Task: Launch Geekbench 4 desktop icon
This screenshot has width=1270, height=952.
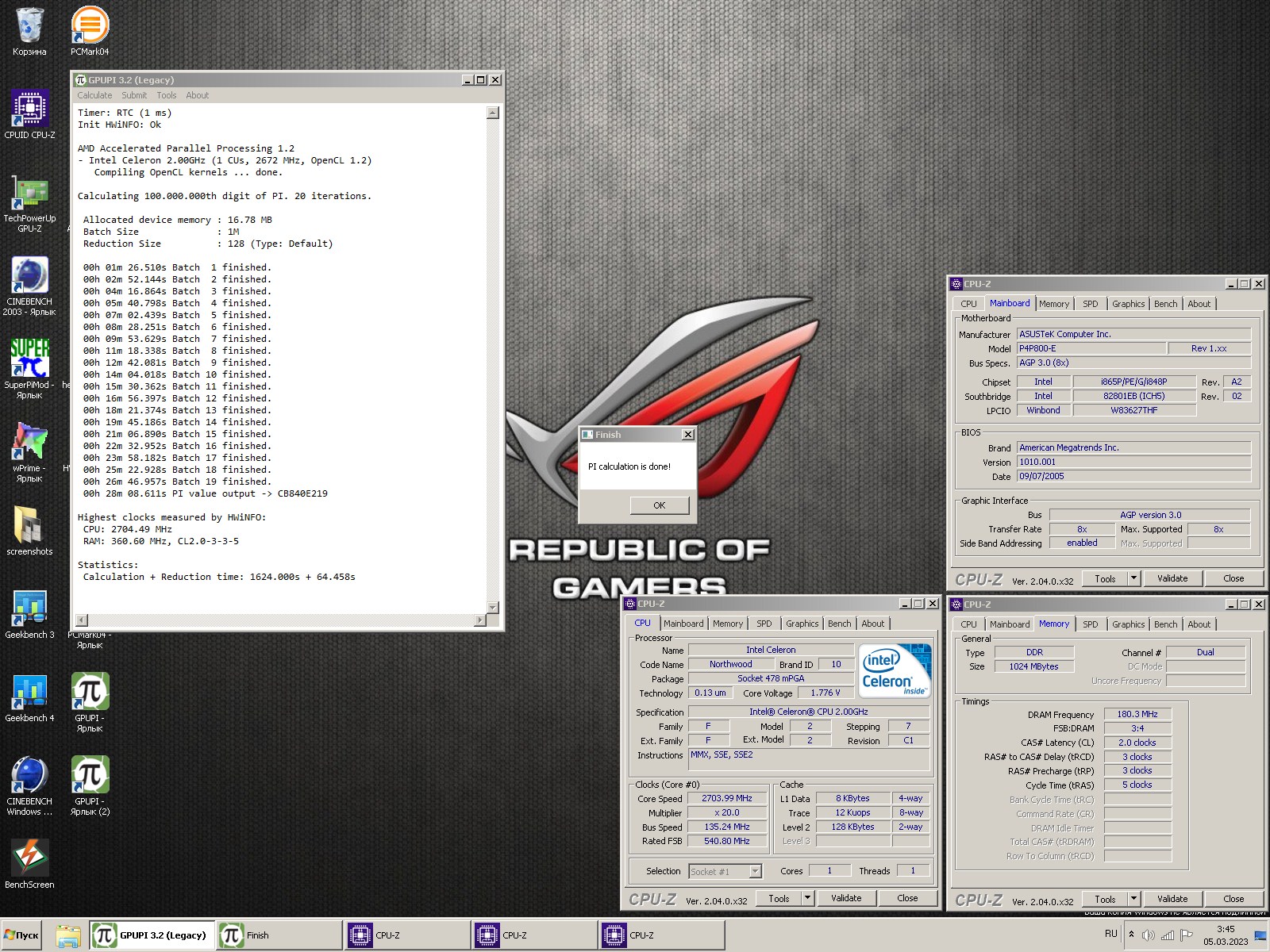Action: [29, 697]
